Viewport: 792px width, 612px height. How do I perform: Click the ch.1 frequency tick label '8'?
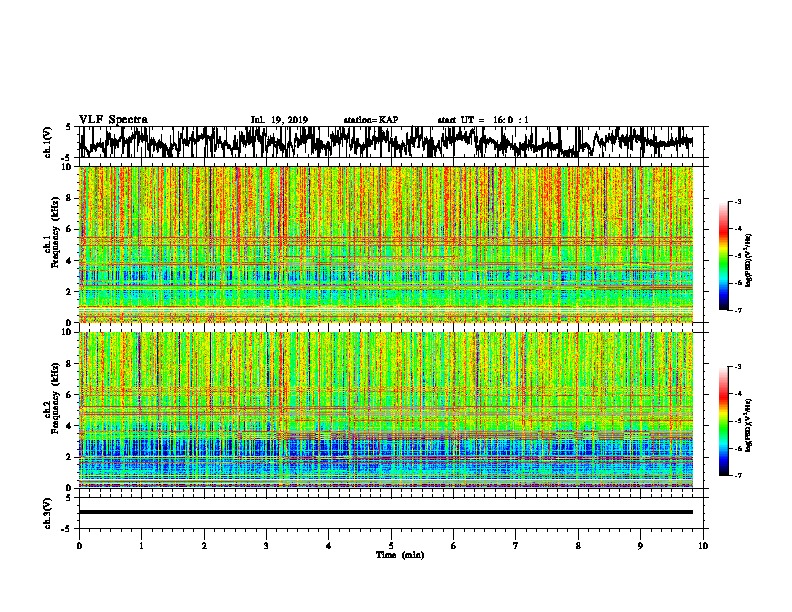pyautogui.click(x=70, y=198)
